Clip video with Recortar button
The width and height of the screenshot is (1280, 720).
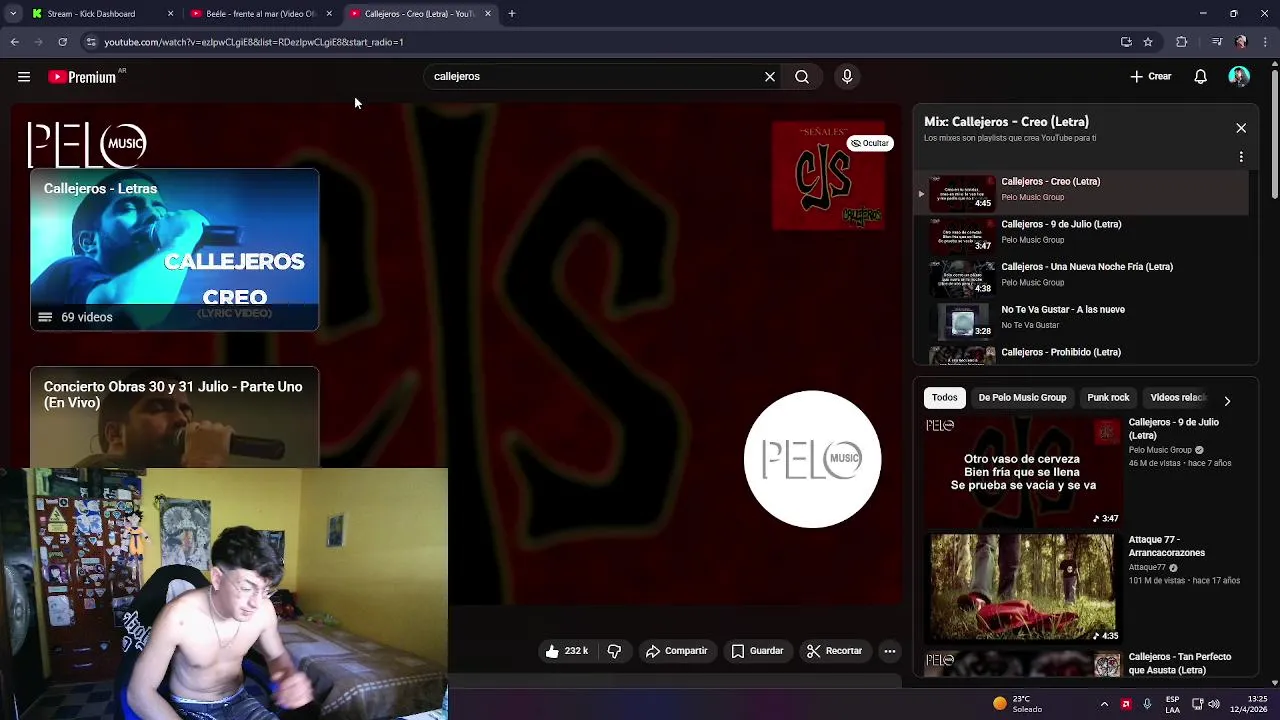834,651
